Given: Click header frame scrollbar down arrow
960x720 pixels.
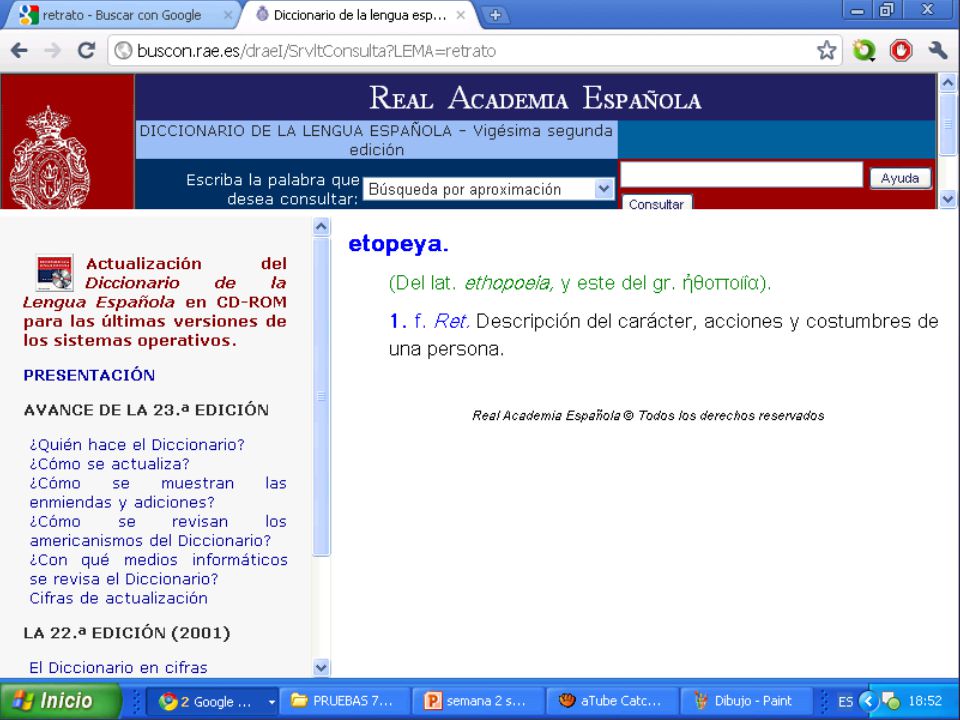Looking at the screenshot, I should 948,200.
